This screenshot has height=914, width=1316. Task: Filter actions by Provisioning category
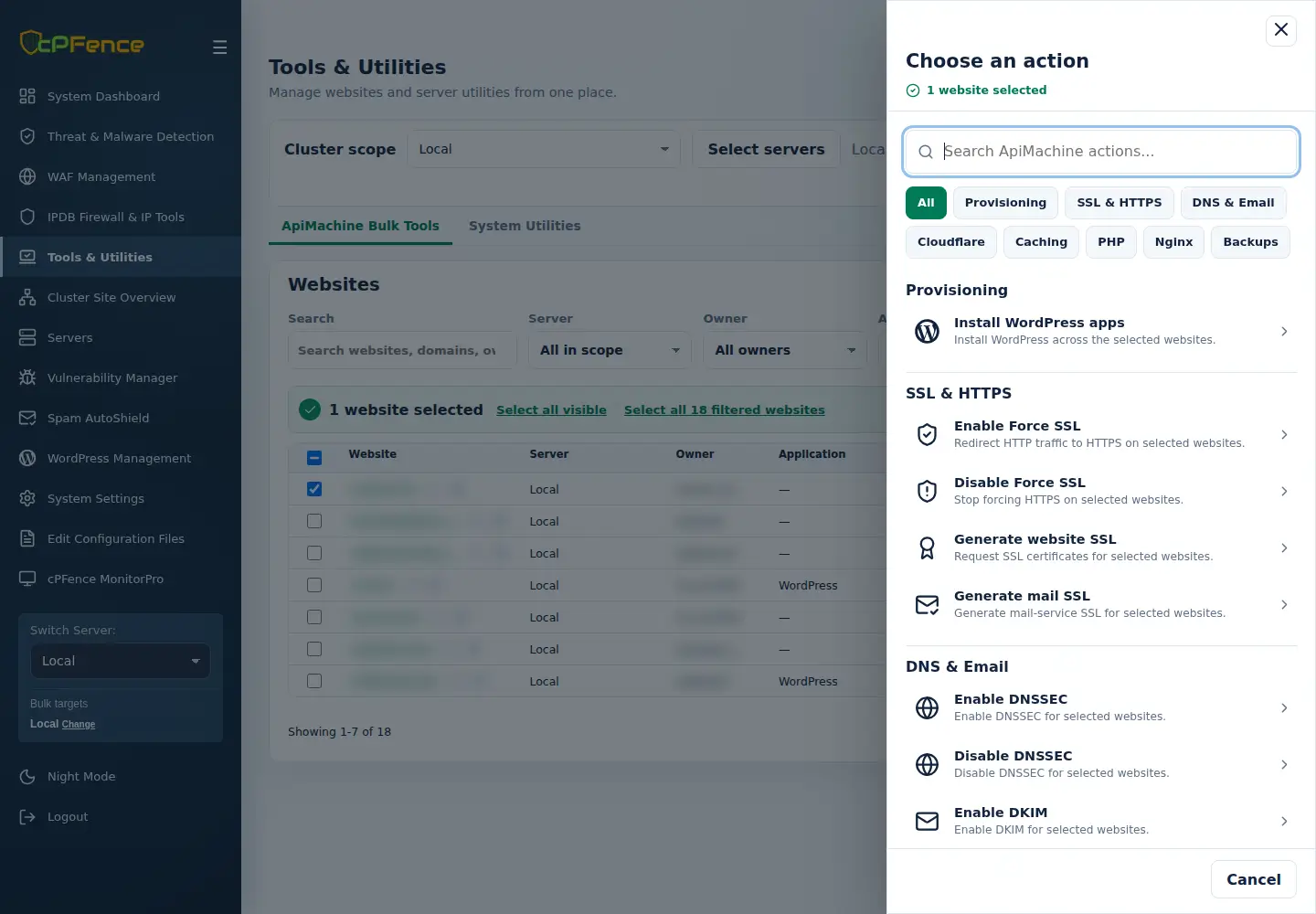1005,203
